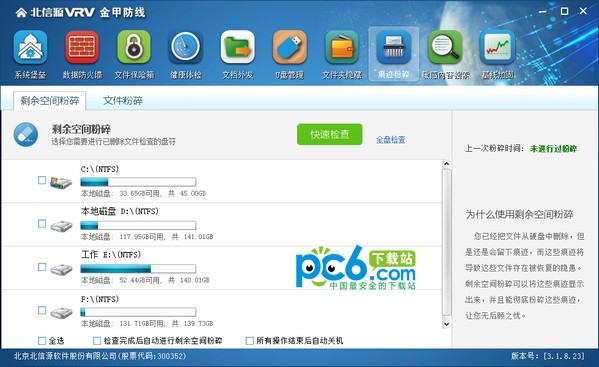599x367 pixels.
Task: Click the eraser icon beside 剩余空间粉碎 heading
Action: click(x=26, y=135)
